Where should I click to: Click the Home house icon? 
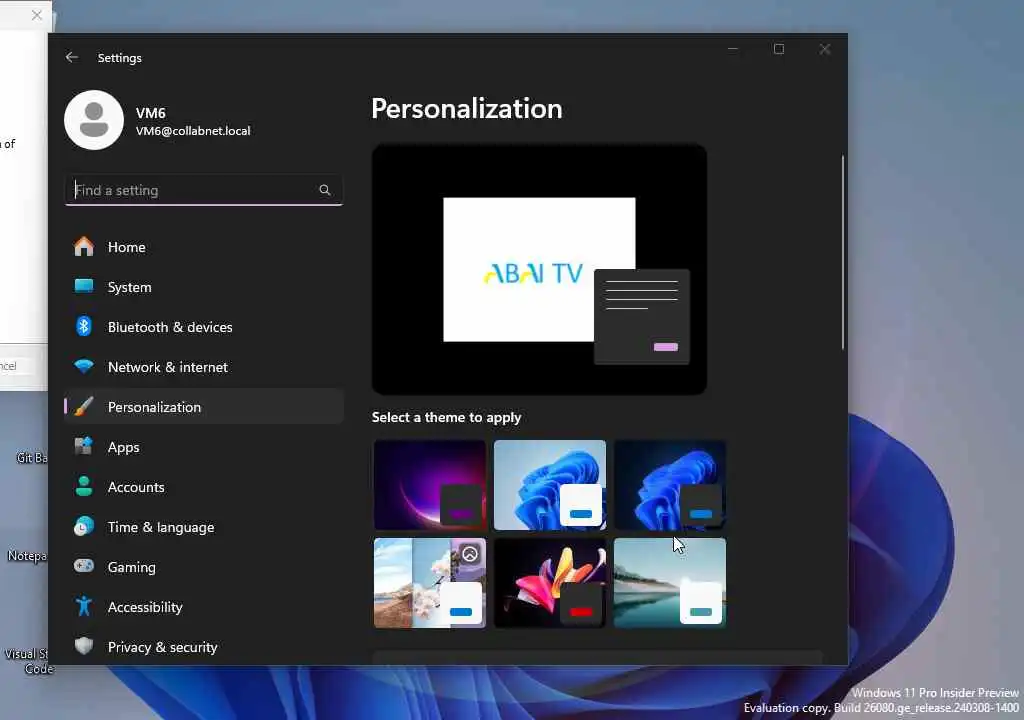click(x=84, y=247)
